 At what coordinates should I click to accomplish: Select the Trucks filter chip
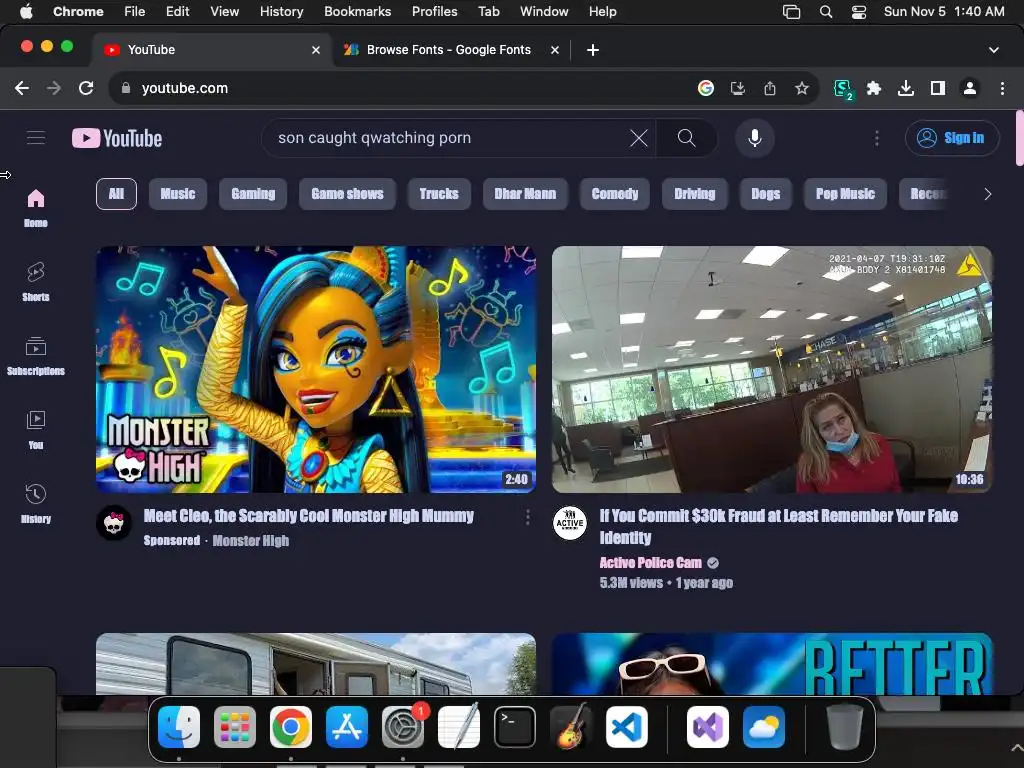click(x=439, y=194)
